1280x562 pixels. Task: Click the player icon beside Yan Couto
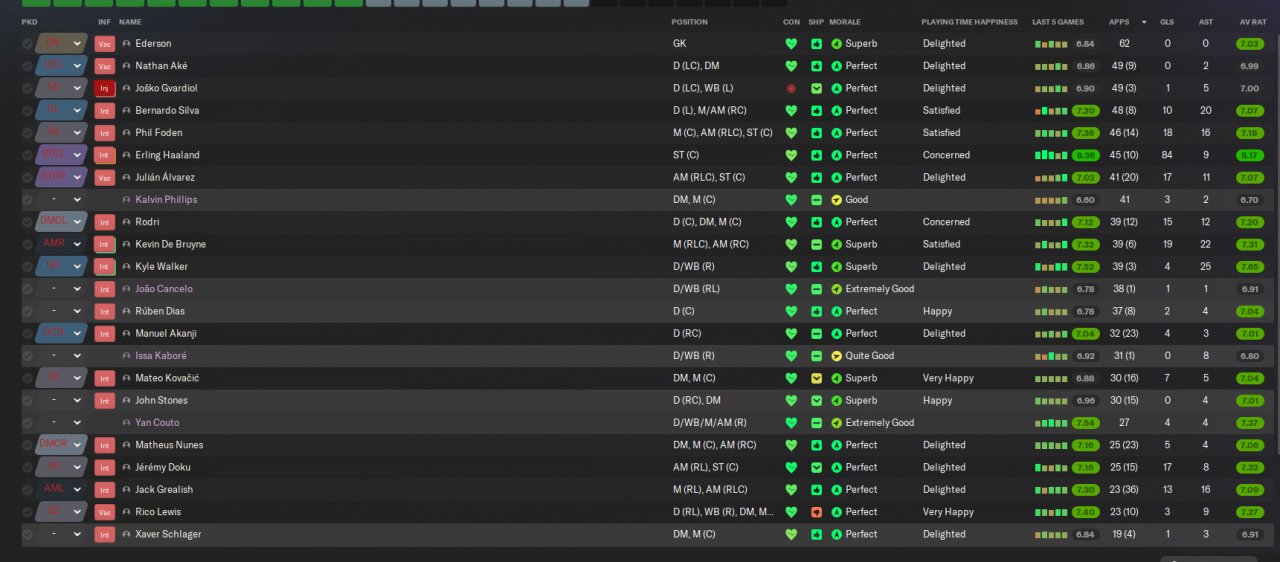point(126,423)
